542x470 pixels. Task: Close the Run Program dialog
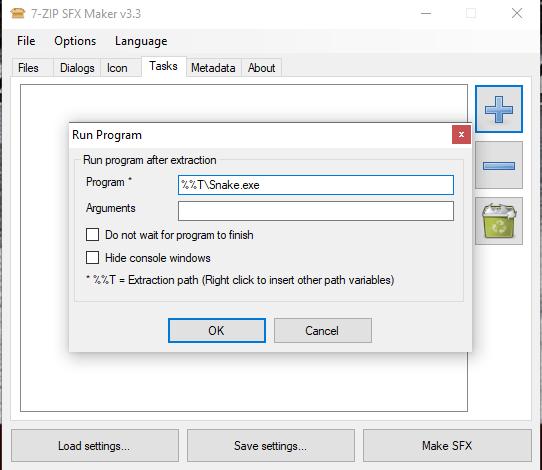[x=461, y=134]
